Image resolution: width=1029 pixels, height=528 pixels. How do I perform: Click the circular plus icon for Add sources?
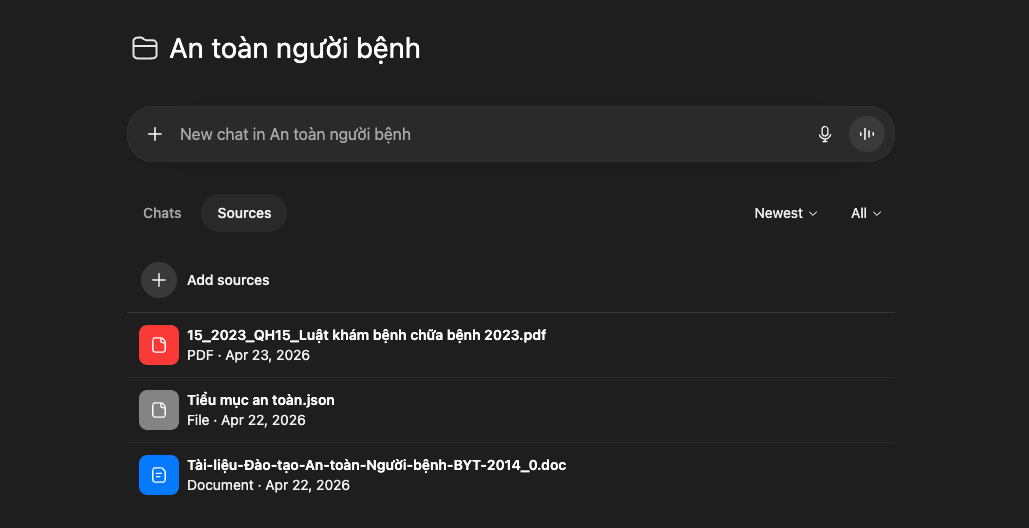coord(158,280)
